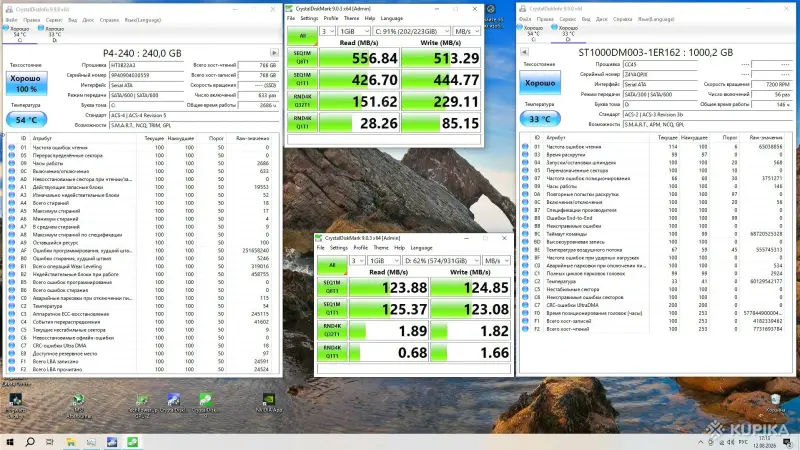This screenshot has width=800, height=450.
Task: Open green CrystalDiskMark desktop shortcut
Action: pos(205,401)
